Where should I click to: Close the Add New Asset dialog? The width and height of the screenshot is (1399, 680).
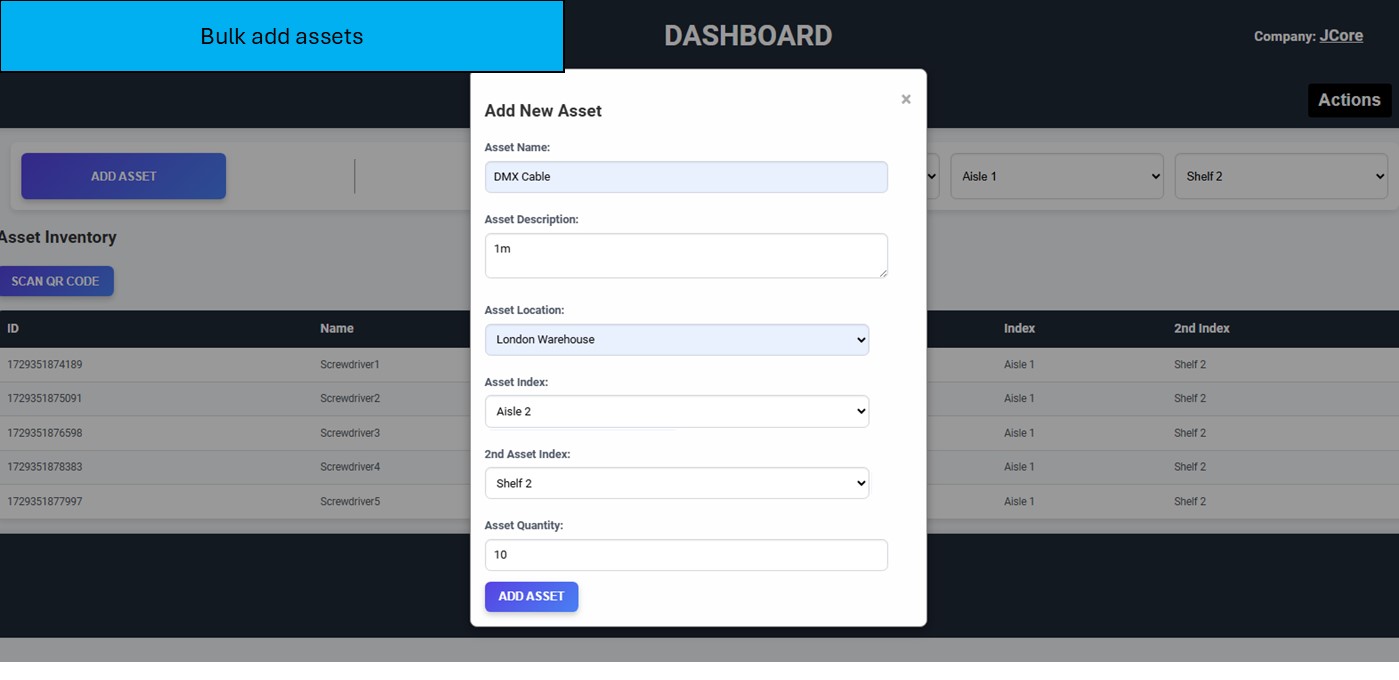[x=906, y=99]
